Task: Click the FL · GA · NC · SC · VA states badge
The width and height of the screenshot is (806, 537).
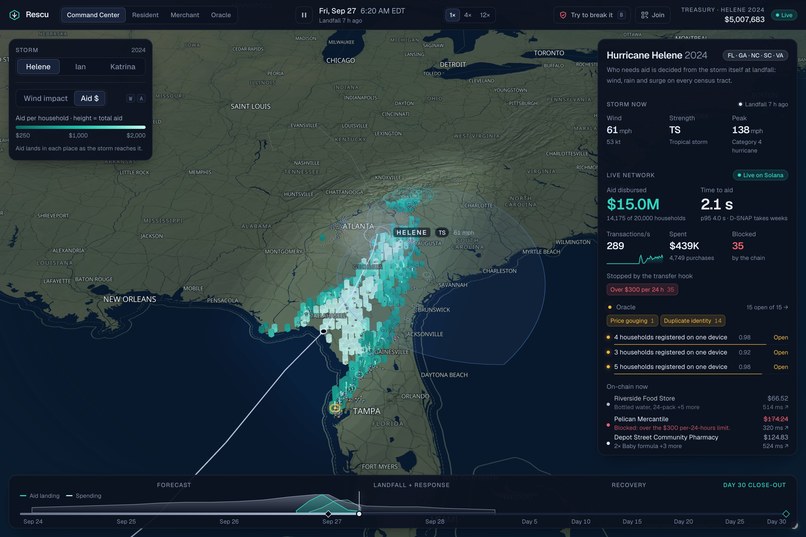Action: pos(755,55)
